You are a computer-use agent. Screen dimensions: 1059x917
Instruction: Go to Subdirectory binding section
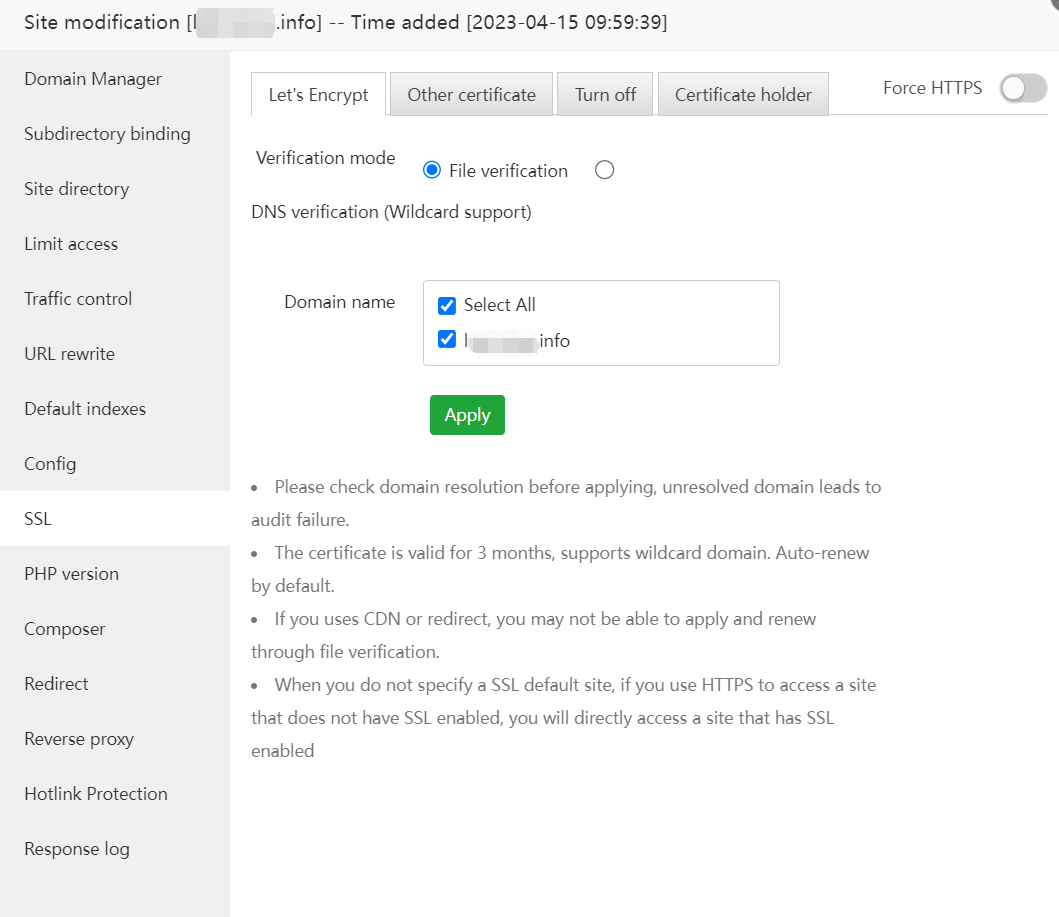(107, 134)
